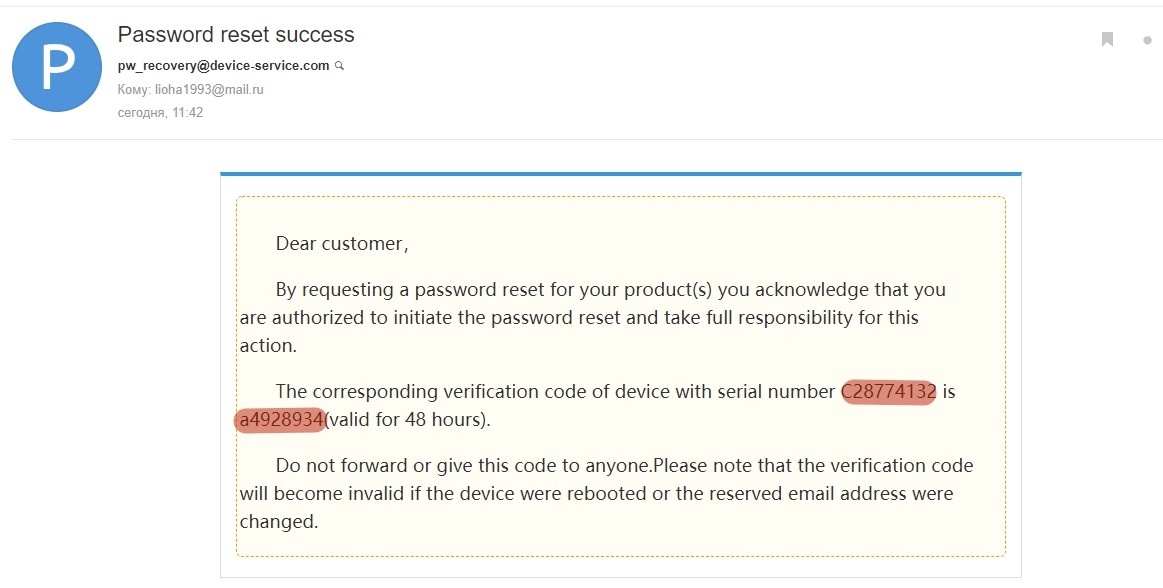Click the paragraph starting "By requesting a password reset"
Screen dimensions: 1163x588
[x=592, y=318]
